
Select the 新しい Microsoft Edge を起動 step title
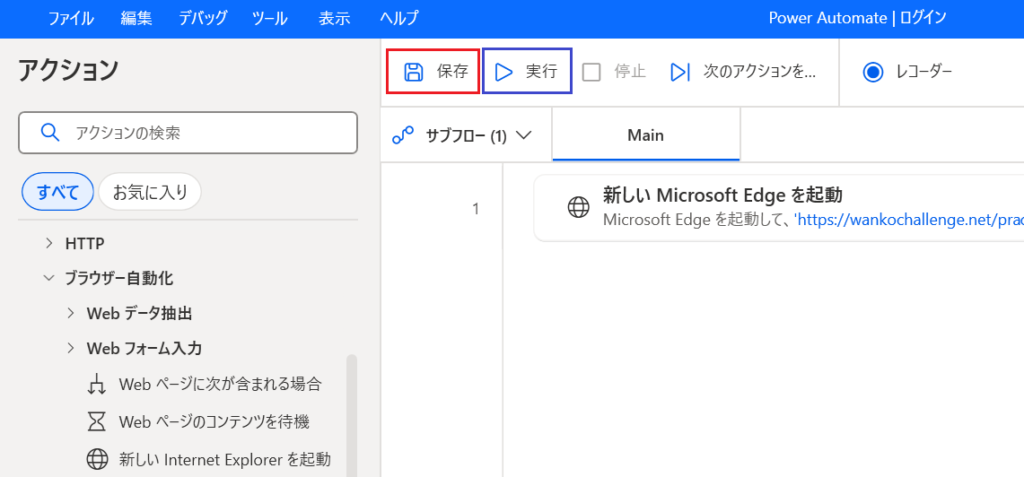point(722,195)
